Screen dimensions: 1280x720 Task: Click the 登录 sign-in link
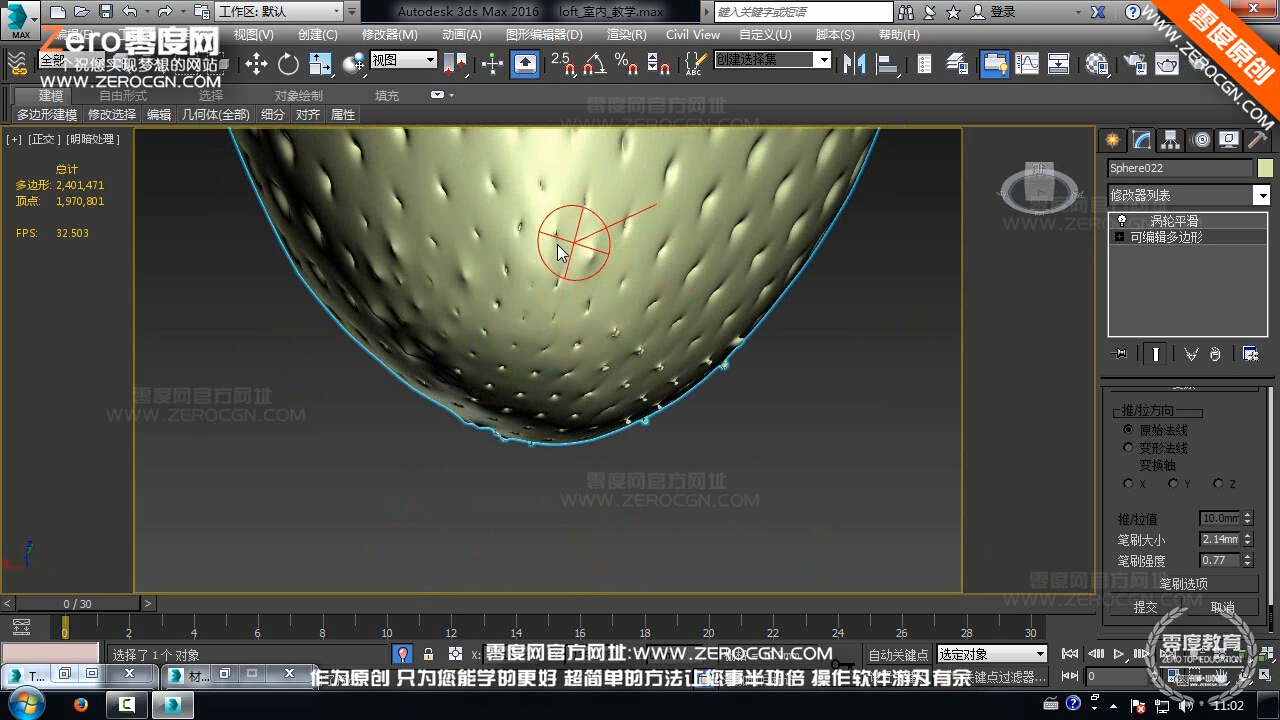click(1003, 12)
